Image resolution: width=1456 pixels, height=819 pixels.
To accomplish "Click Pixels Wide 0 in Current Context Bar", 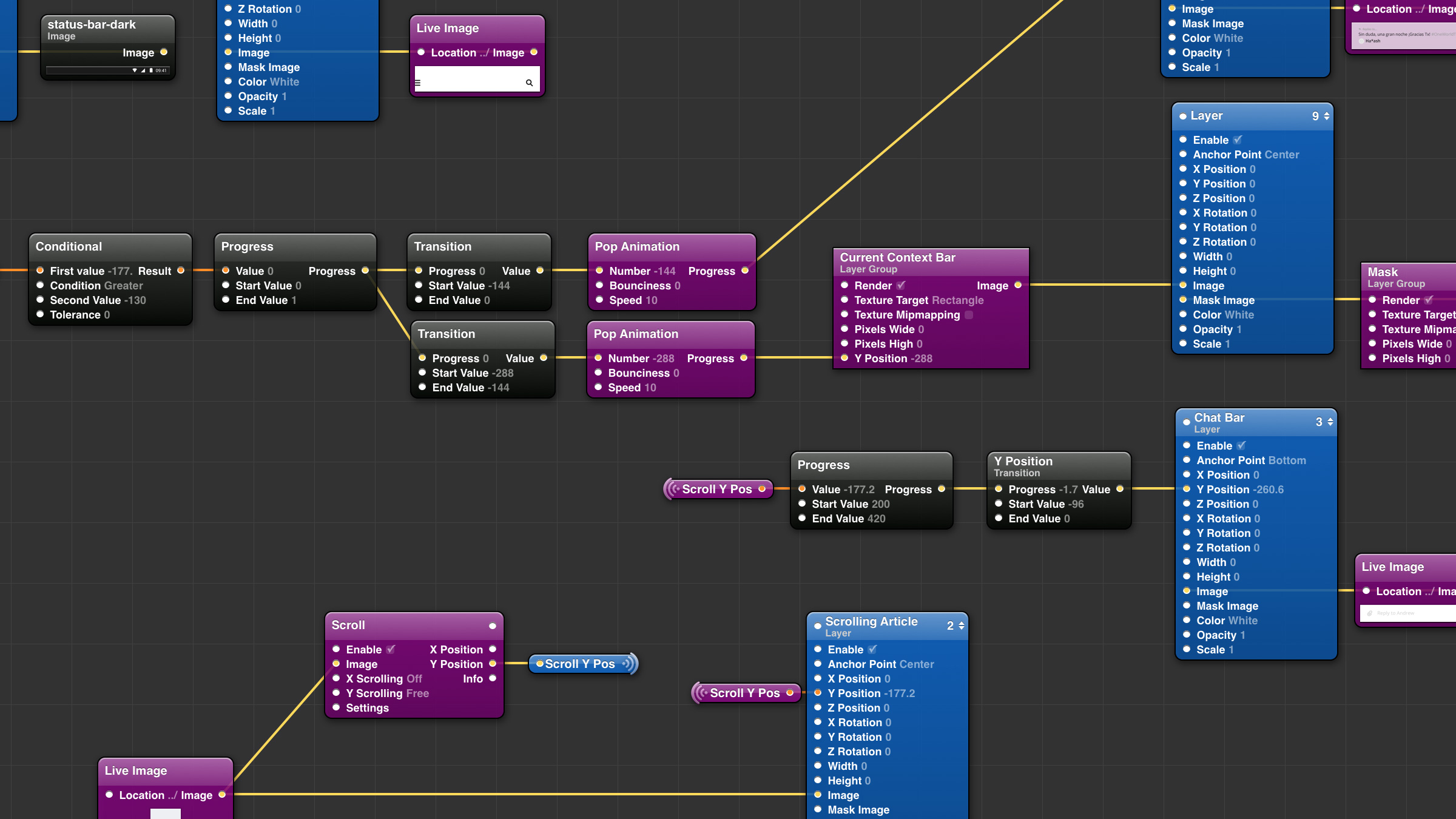I will point(889,329).
